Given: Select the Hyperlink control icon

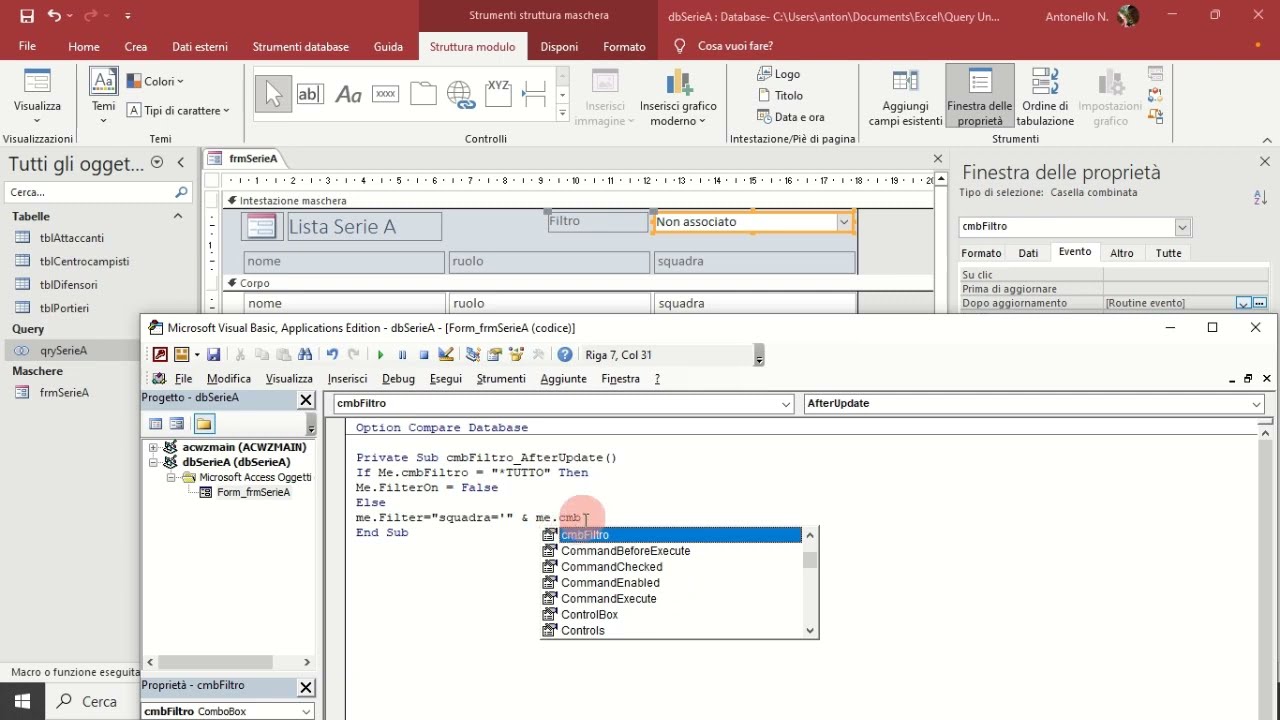Looking at the screenshot, I should (461, 94).
